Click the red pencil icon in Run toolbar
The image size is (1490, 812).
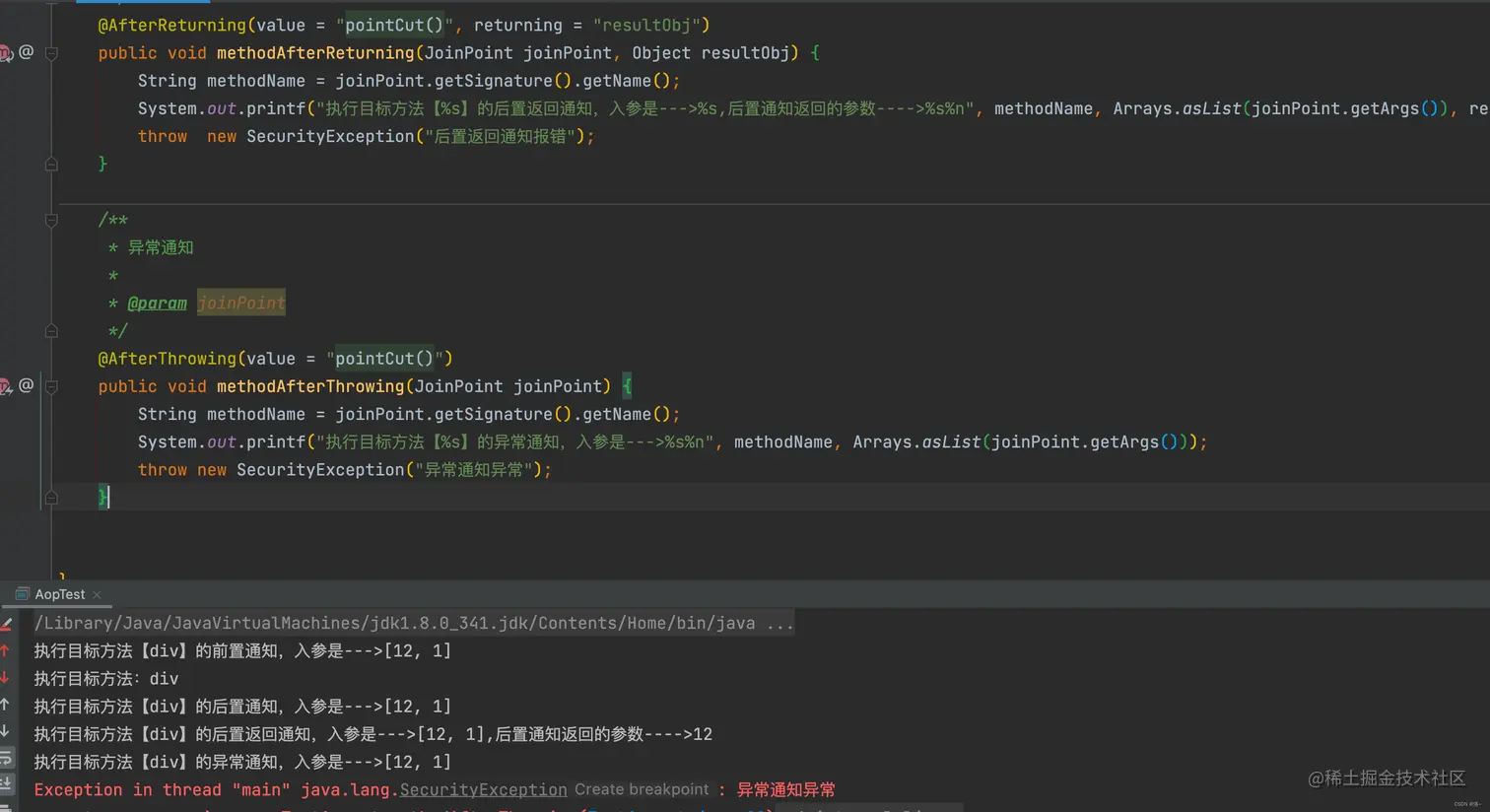pos(6,624)
